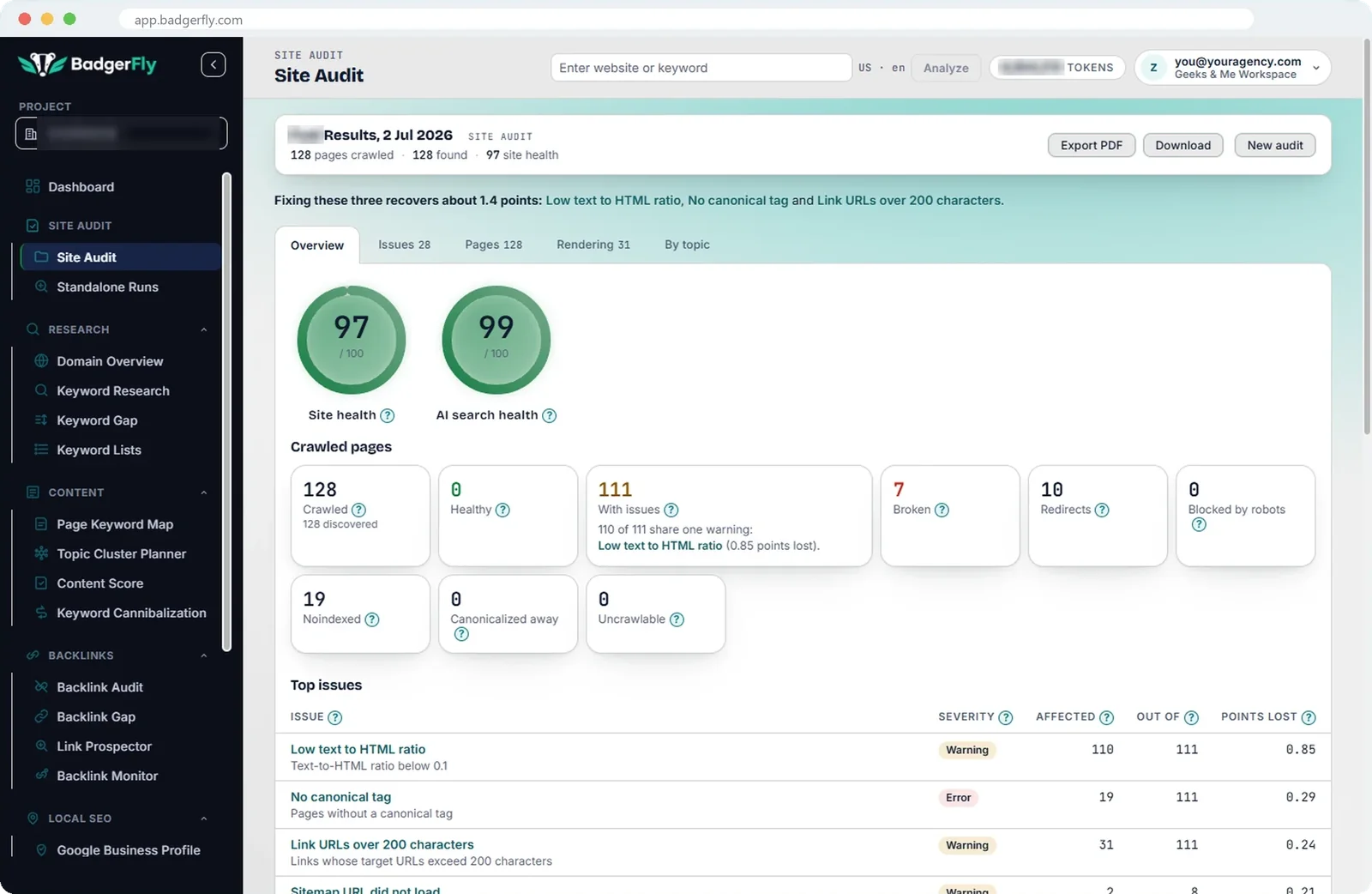Click the help icon beside Crawled
Screen dimensions: 1372x894
[358, 510]
